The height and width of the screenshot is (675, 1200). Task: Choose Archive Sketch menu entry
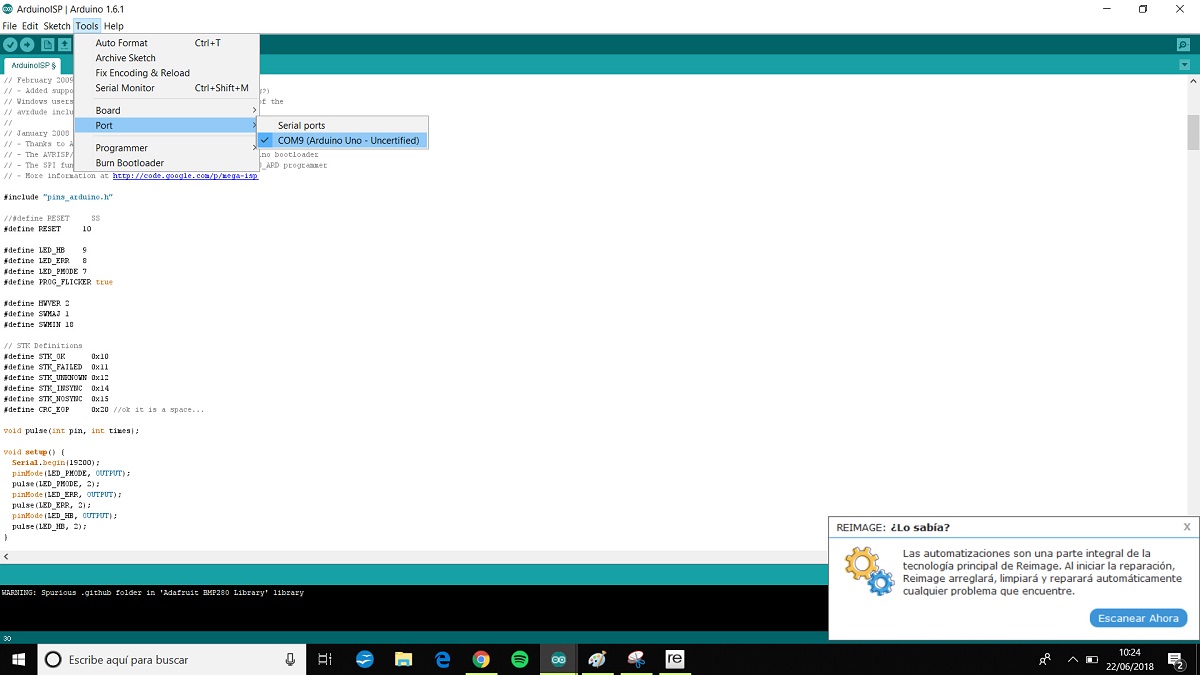pos(167,58)
